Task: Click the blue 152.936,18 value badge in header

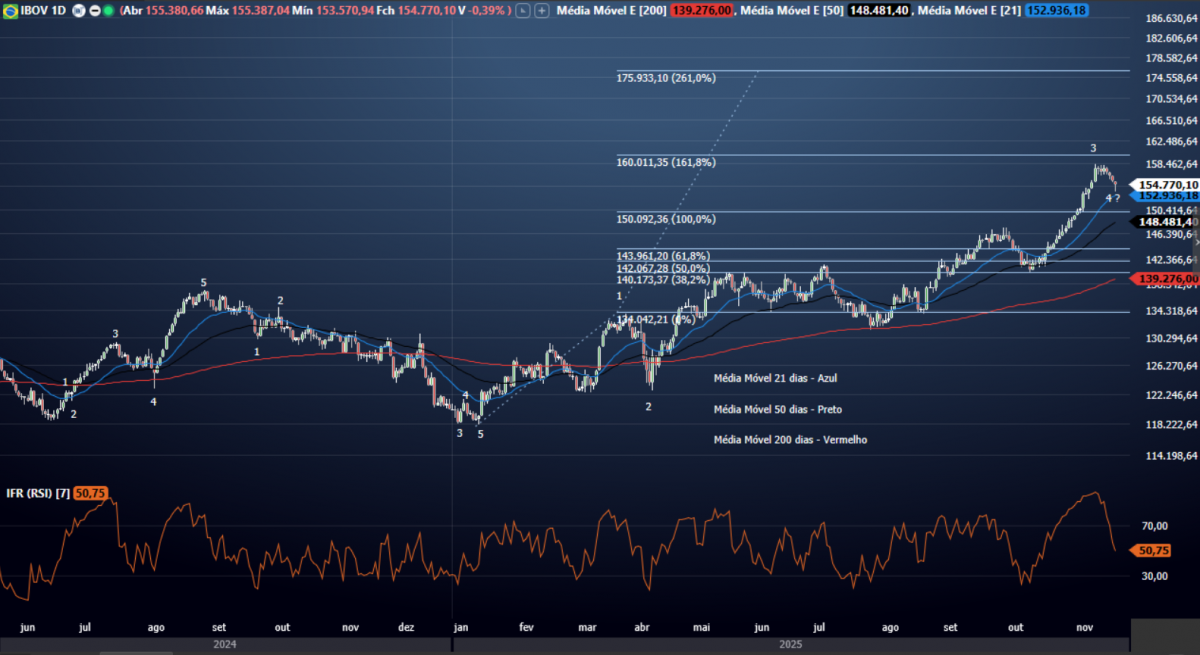Action: [1060, 11]
